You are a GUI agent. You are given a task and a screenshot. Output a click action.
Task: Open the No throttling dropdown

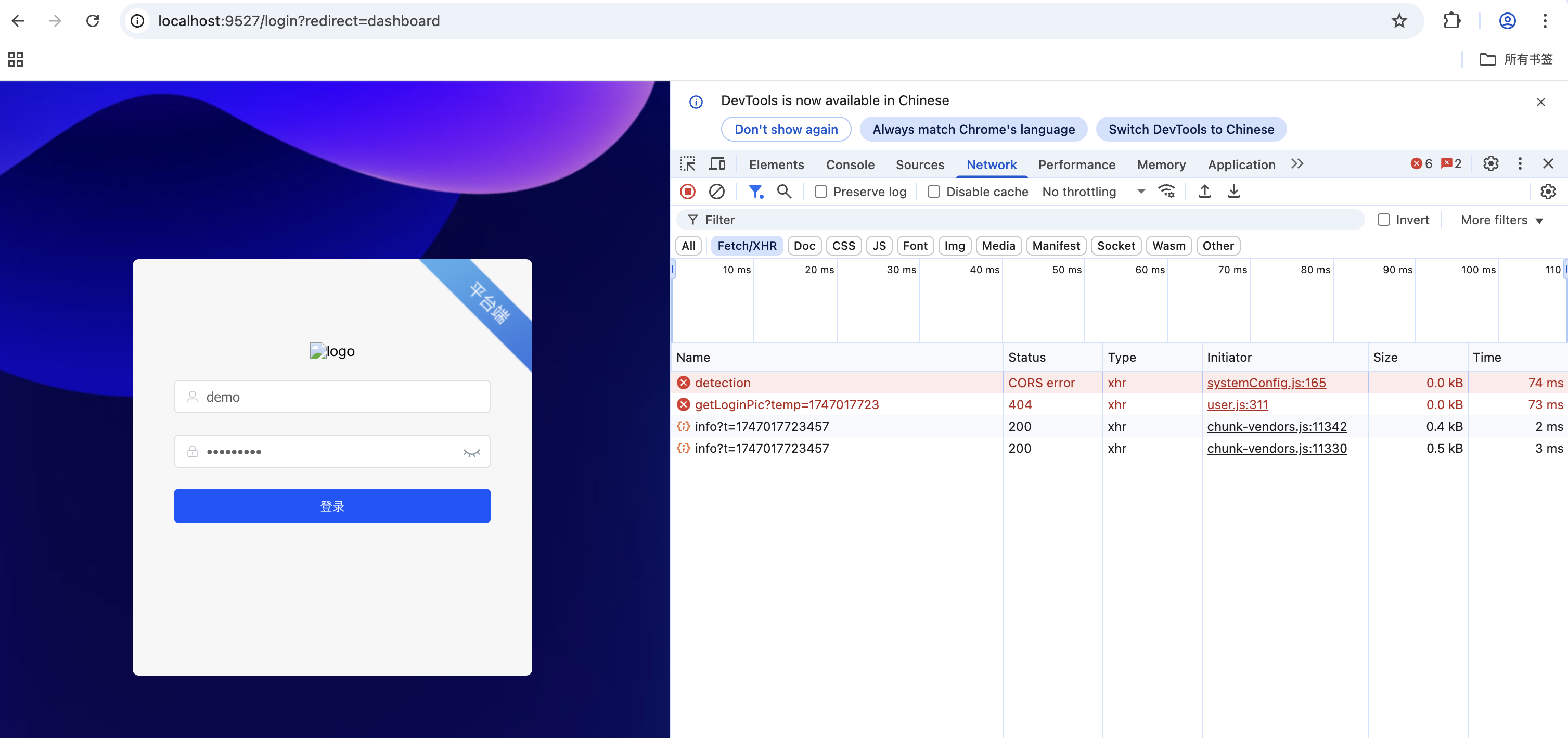point(1093,192)
